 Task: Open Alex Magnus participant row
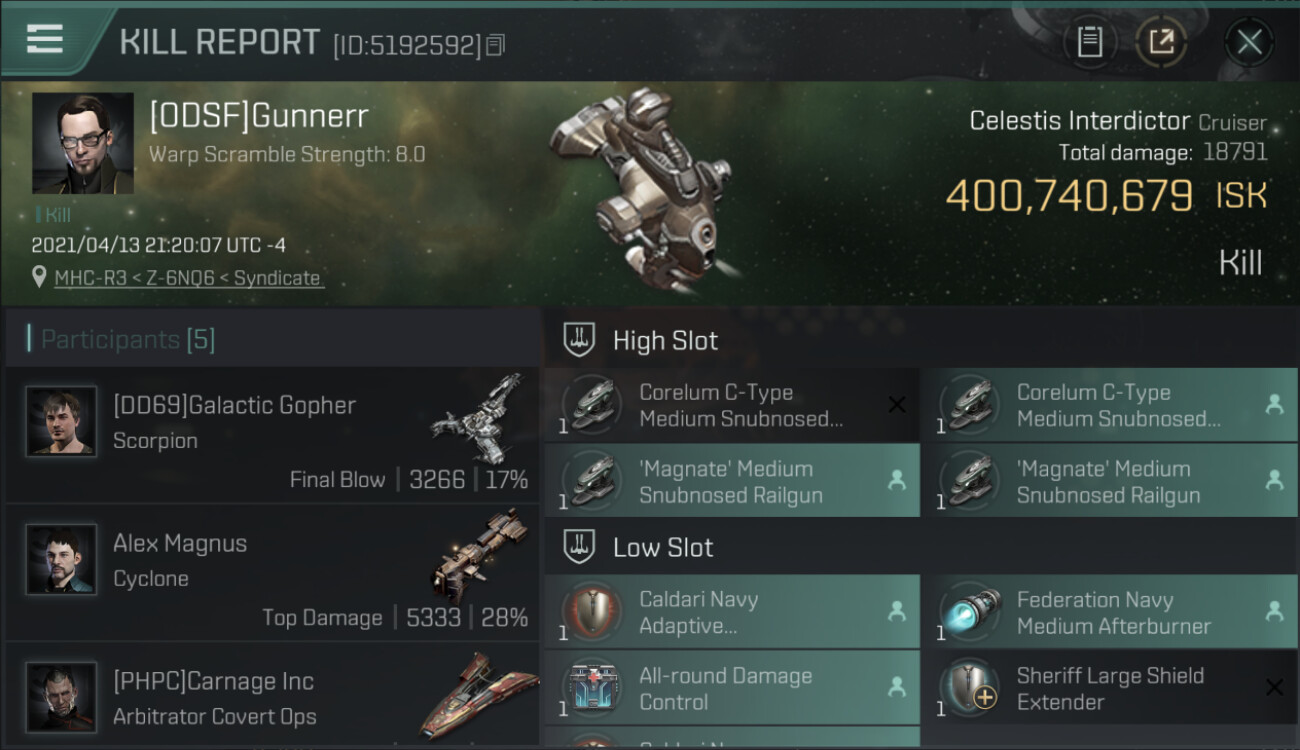click(272, 573)
